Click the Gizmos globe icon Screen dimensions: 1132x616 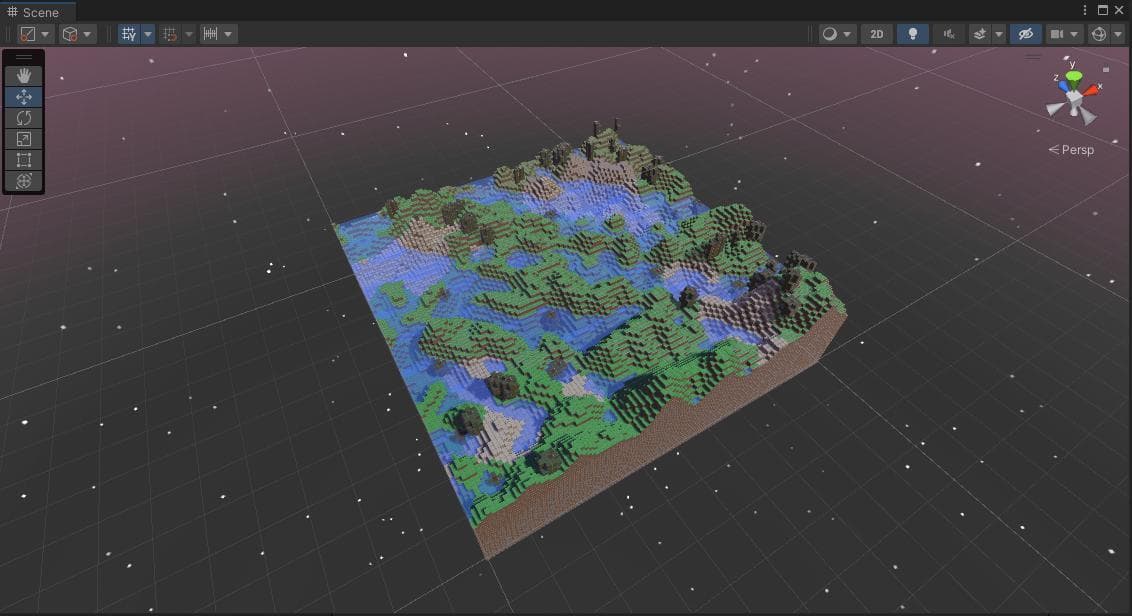[1099, 34]
